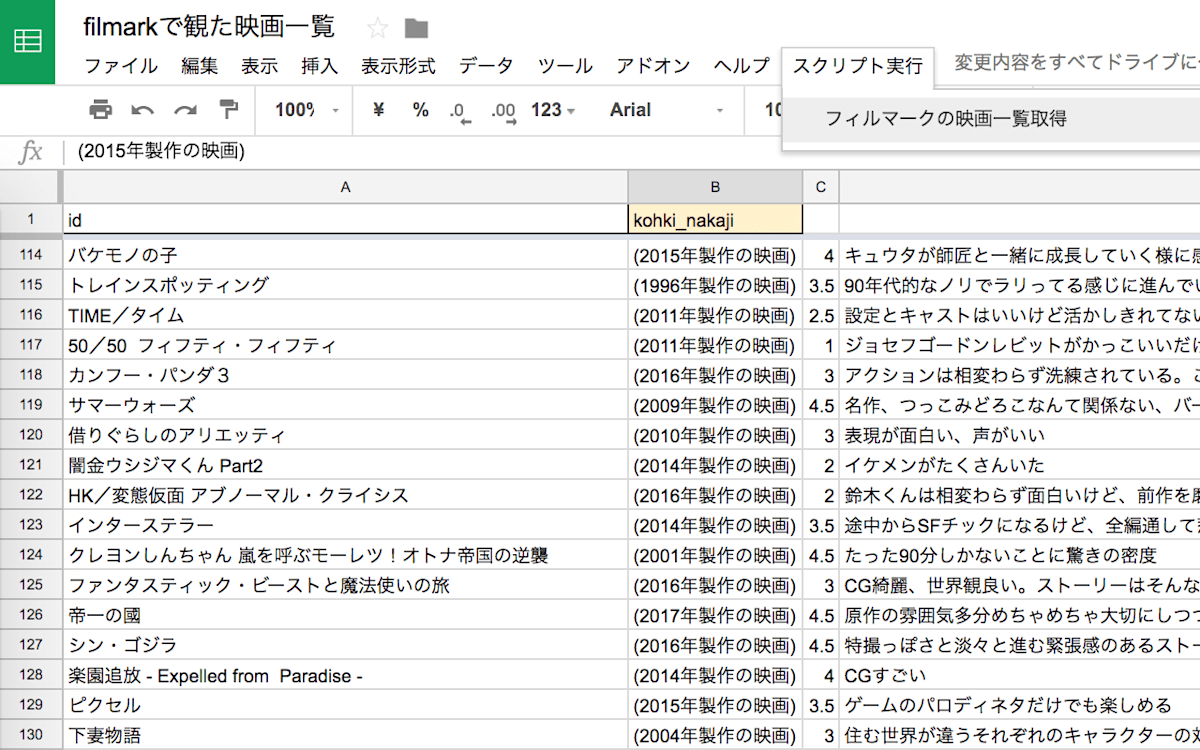This screenshot has width=1200, height=750.
Task: Click cell トレインスポッティング
Action: 345,285
